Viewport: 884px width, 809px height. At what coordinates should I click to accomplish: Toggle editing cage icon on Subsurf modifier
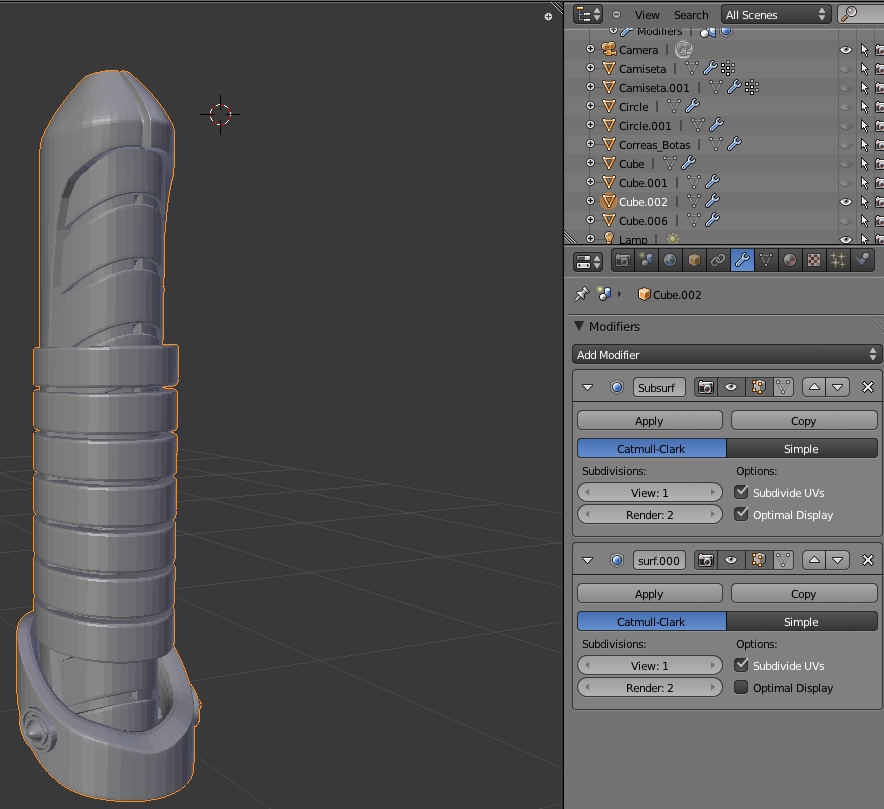coord(783,387)
